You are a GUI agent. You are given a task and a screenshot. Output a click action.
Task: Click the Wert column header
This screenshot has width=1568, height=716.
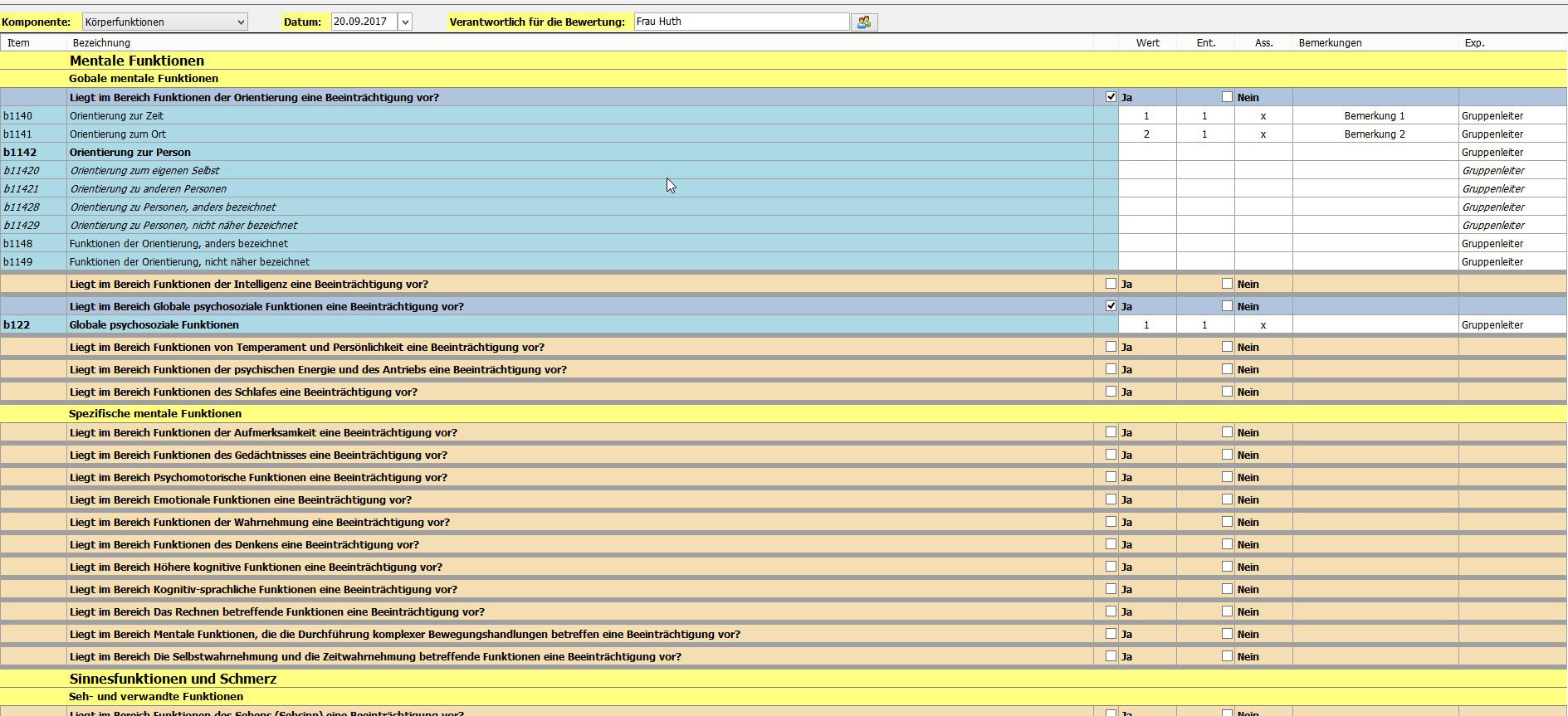[x=1147, y=43]
